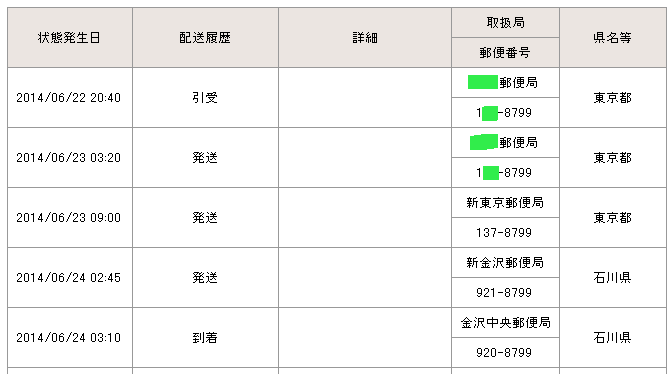Click the 詳細 column header
The image size is (672, 374).
(x=365, y=38)
